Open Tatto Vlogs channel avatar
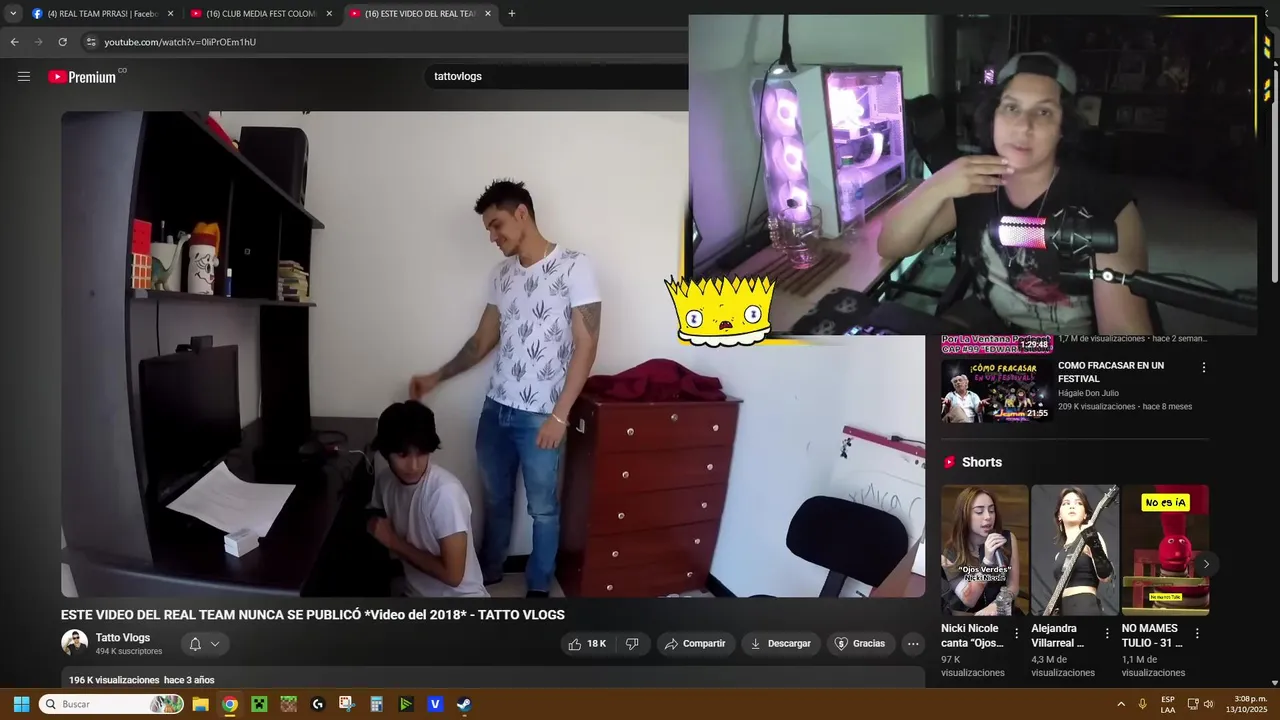The width and height of the screenshot is (1280, 720). [x=74, y=643]
